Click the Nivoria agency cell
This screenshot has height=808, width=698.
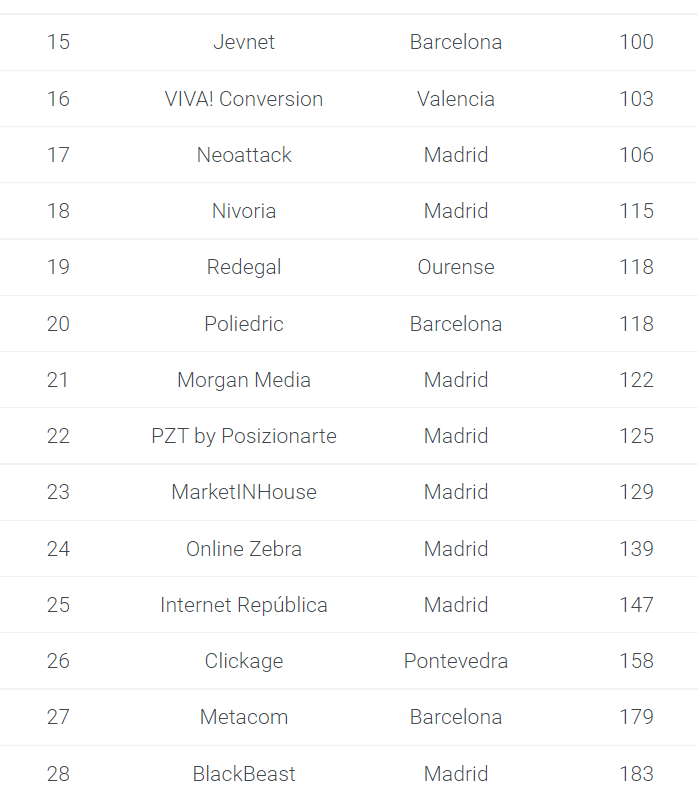point(244,211)
